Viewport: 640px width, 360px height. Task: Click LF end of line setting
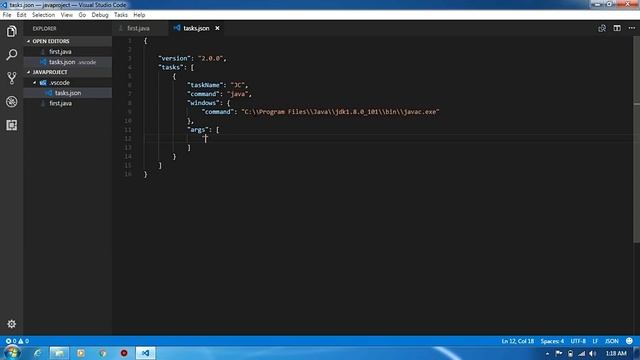click(x=595, y=341)
